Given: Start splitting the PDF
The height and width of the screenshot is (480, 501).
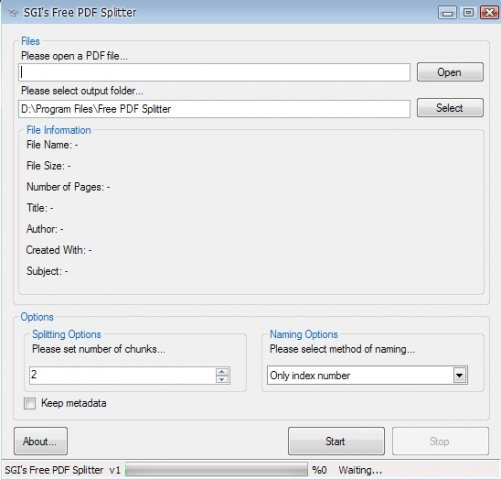Looking at the screenshot, I should point(336,441).
